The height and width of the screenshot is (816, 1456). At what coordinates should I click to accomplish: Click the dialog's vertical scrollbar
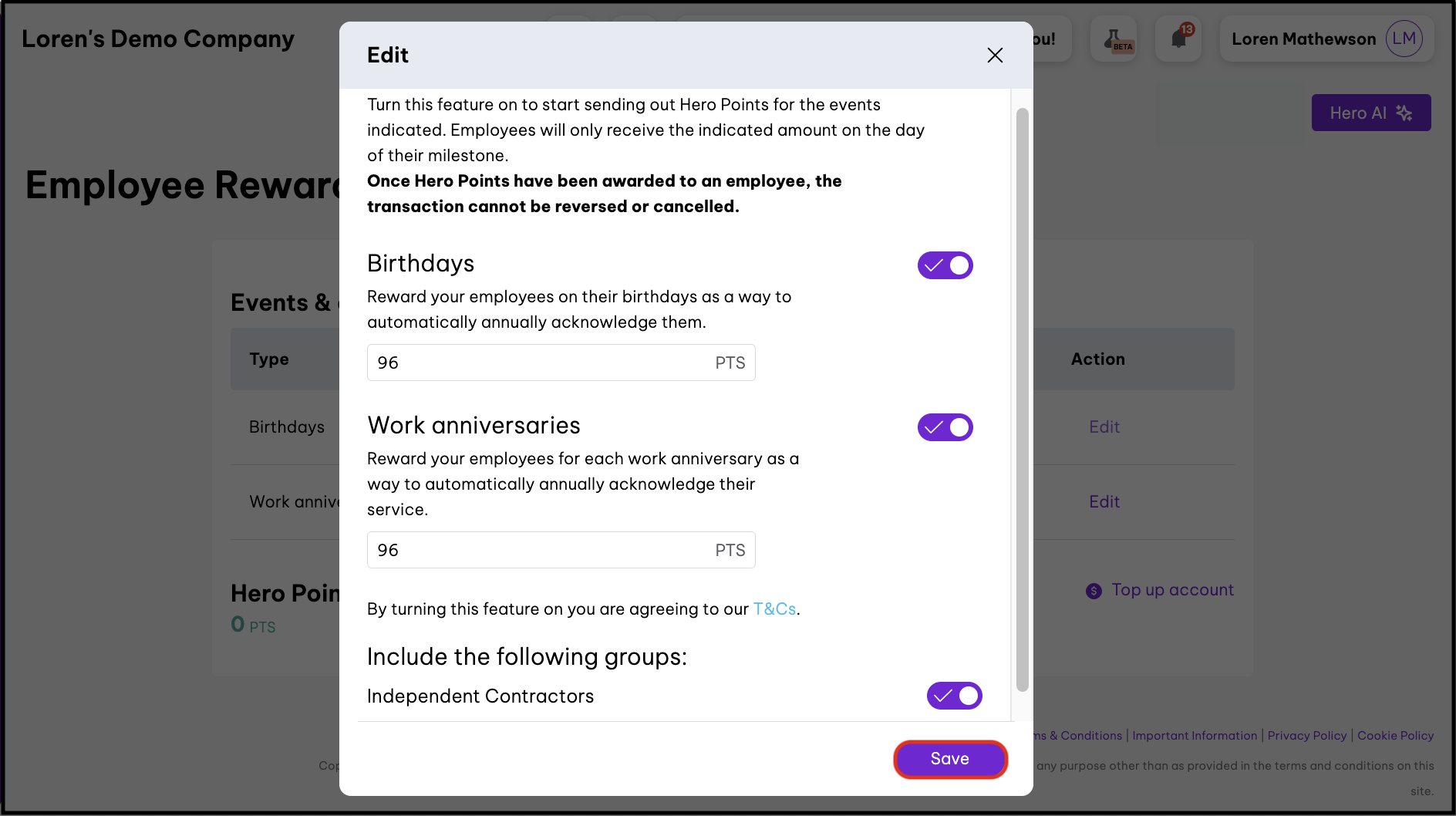(1022, 400)
